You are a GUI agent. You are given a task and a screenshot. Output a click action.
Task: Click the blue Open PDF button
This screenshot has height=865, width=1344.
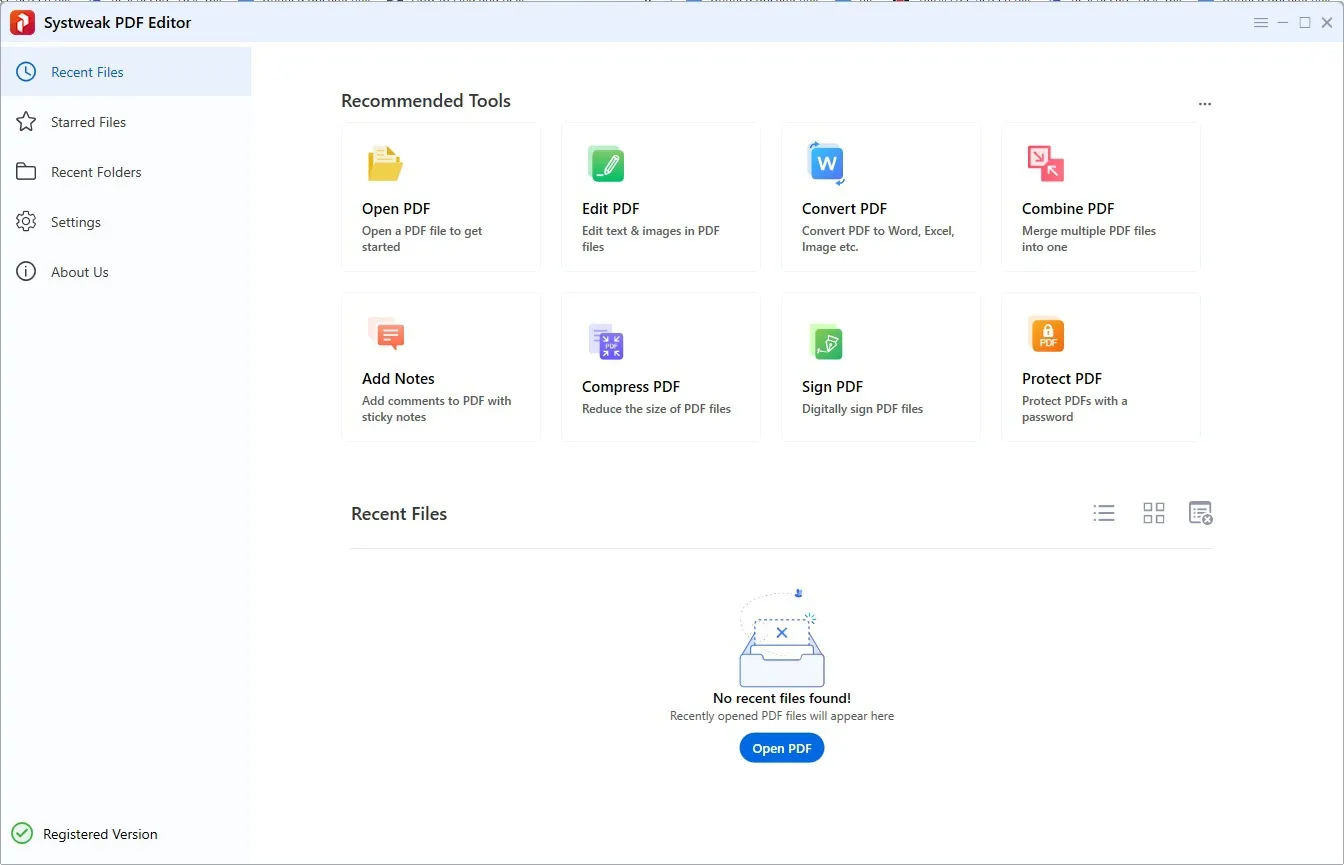pyautogui.click(x=782, y=748)
